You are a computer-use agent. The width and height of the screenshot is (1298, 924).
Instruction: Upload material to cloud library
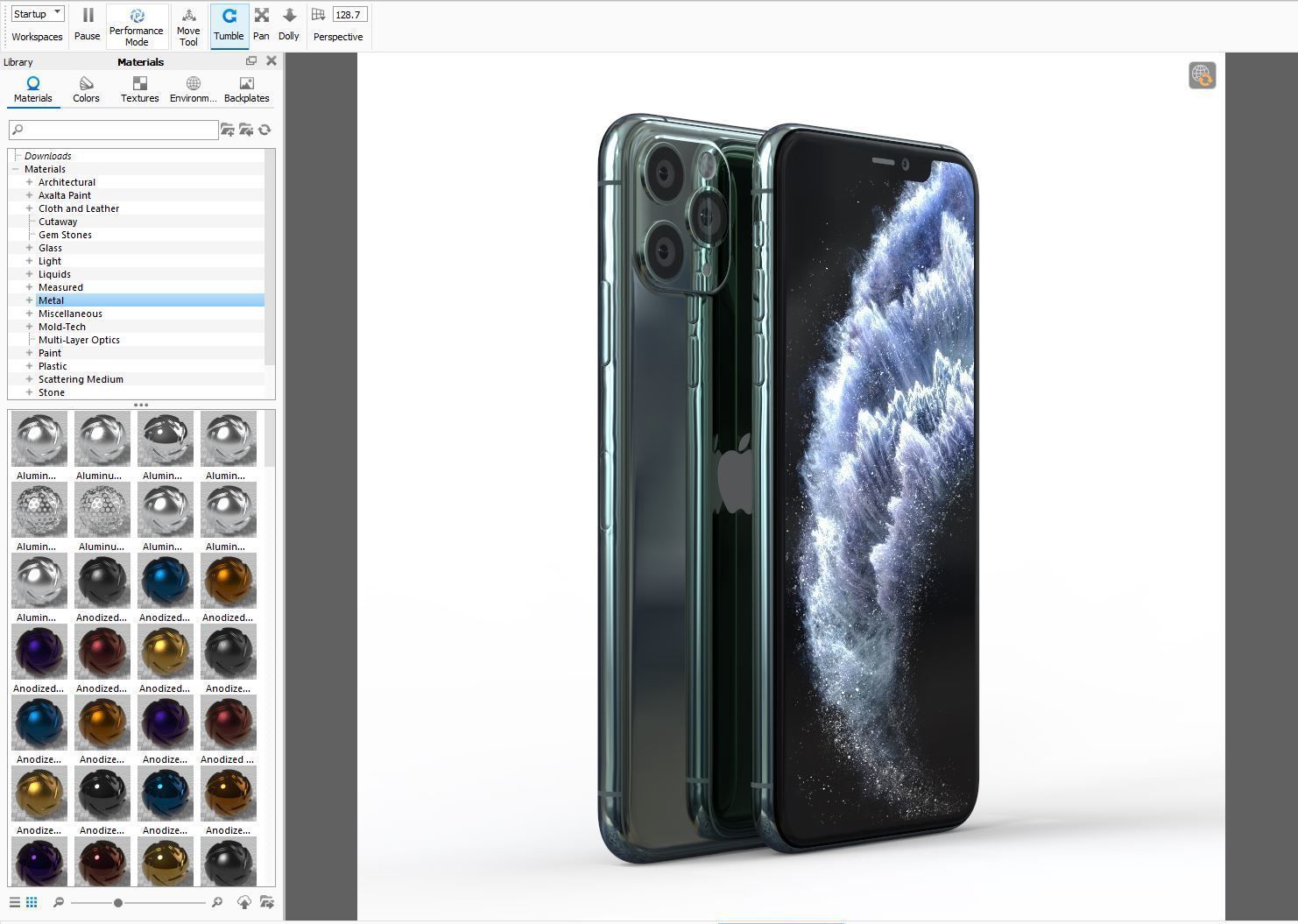point(244,902)
